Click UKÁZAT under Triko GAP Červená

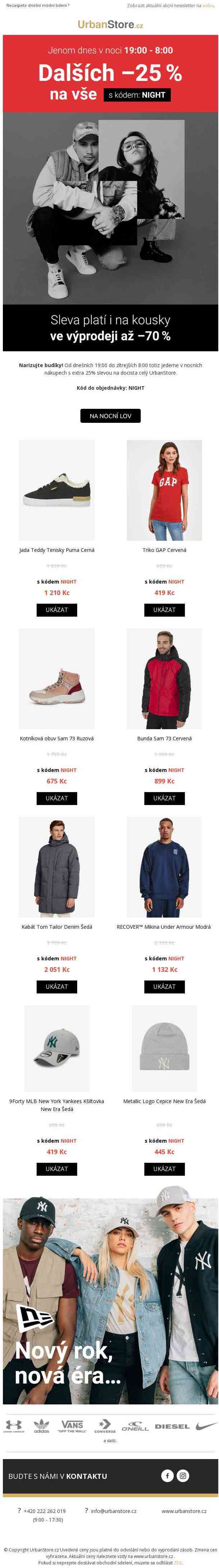[164, 609]
